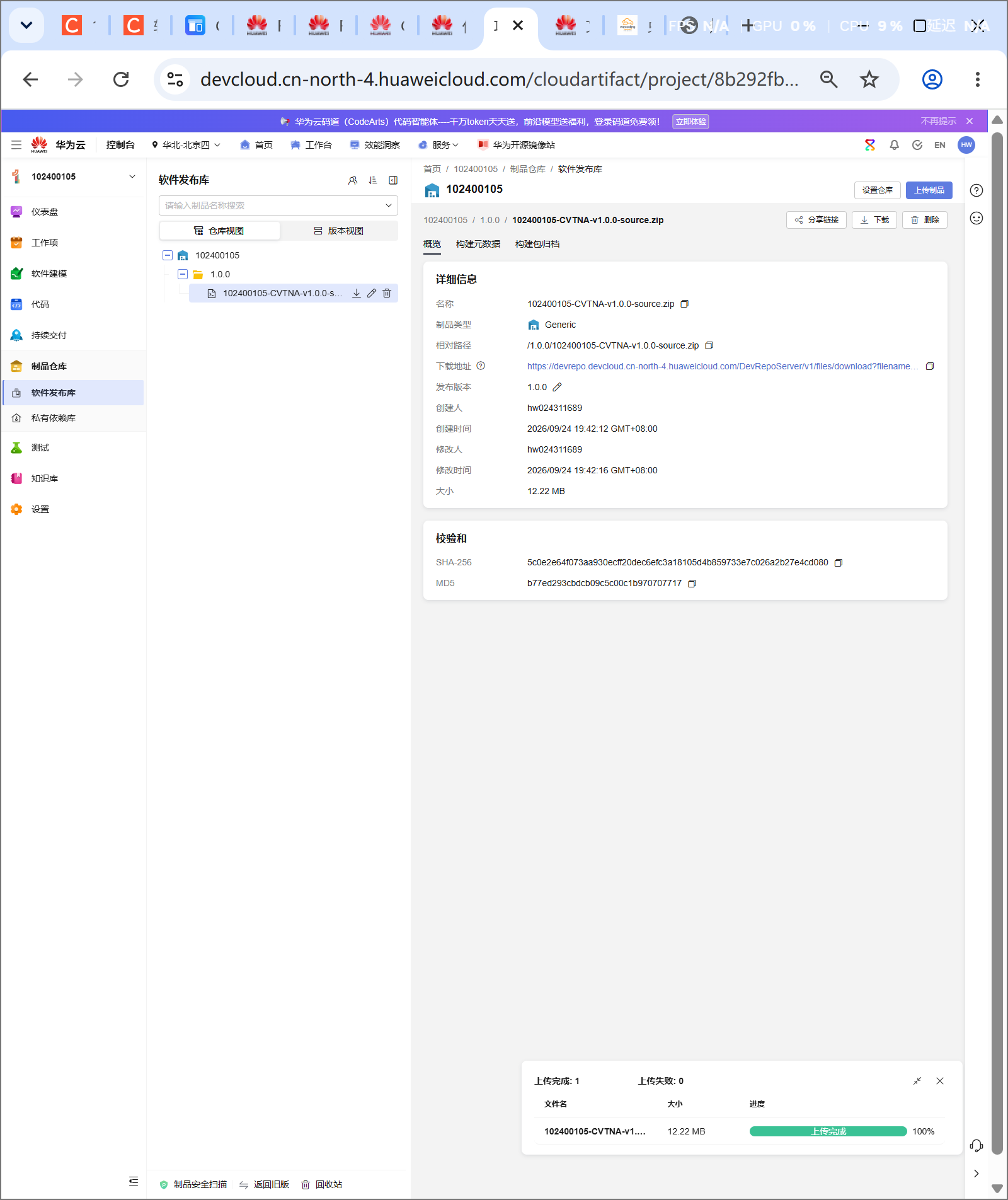Click the green 上传完成 progress bar

pos(828,1132)
